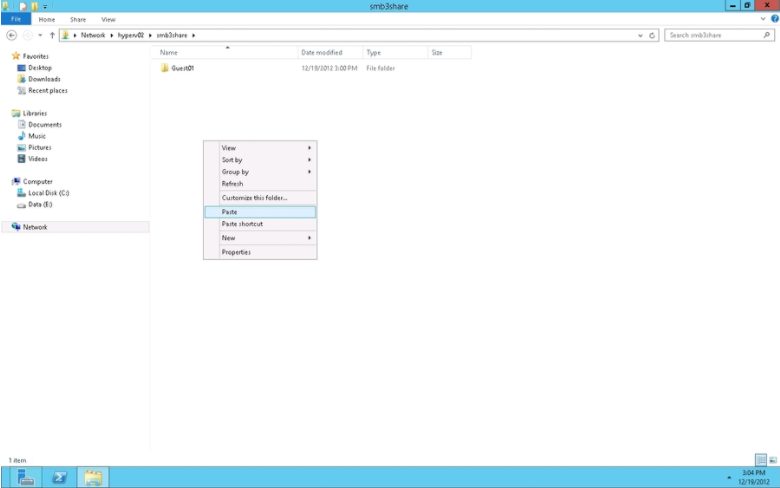The image size is (780, 488).
Task: Click the Guest01 folder date modified
Action: point(329,68)
